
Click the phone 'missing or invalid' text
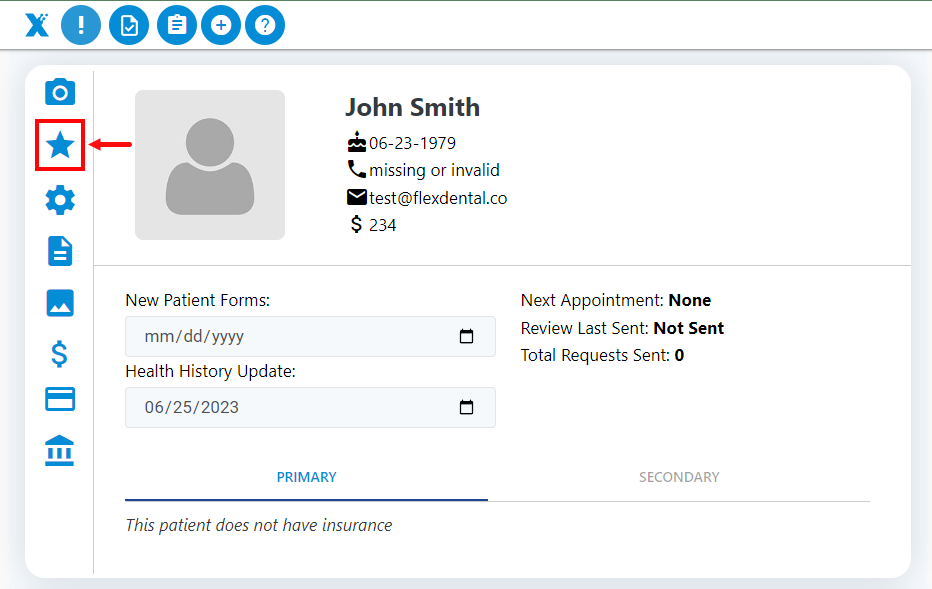434,171
